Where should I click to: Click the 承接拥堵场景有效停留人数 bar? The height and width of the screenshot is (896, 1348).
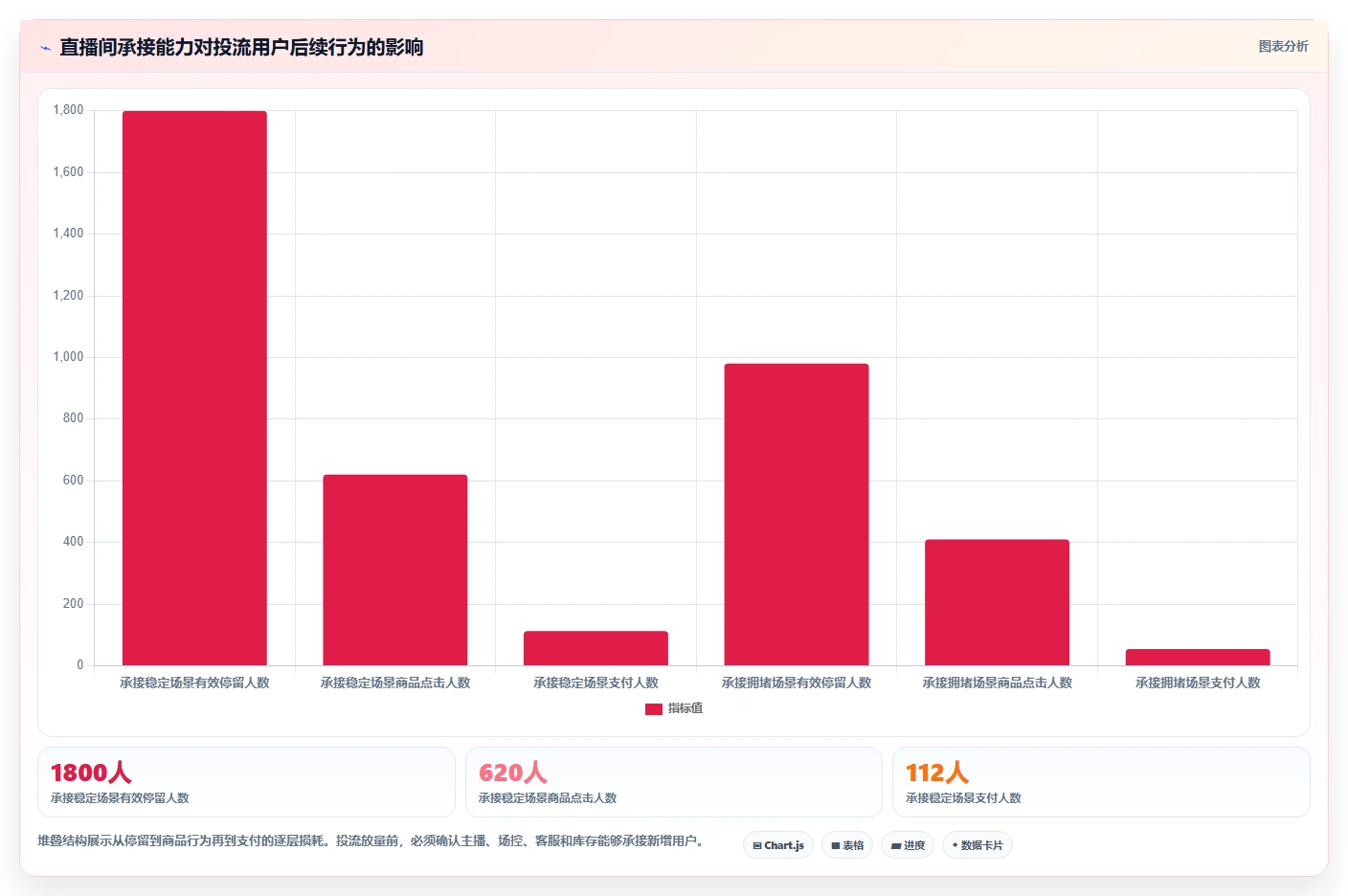[797, 514]
